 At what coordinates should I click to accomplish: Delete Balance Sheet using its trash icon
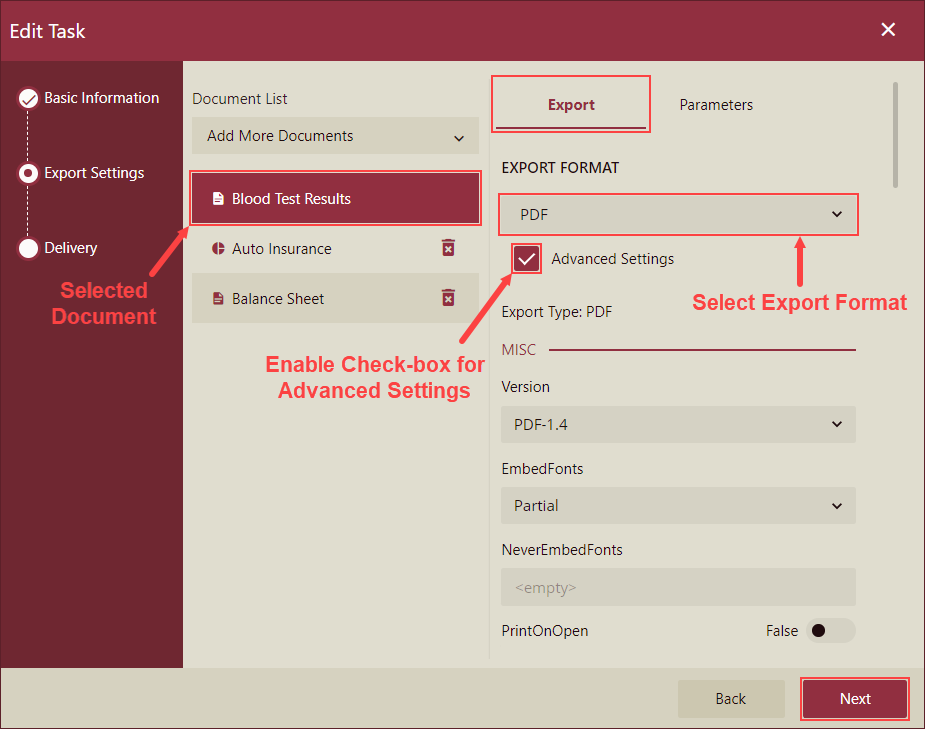448,298
